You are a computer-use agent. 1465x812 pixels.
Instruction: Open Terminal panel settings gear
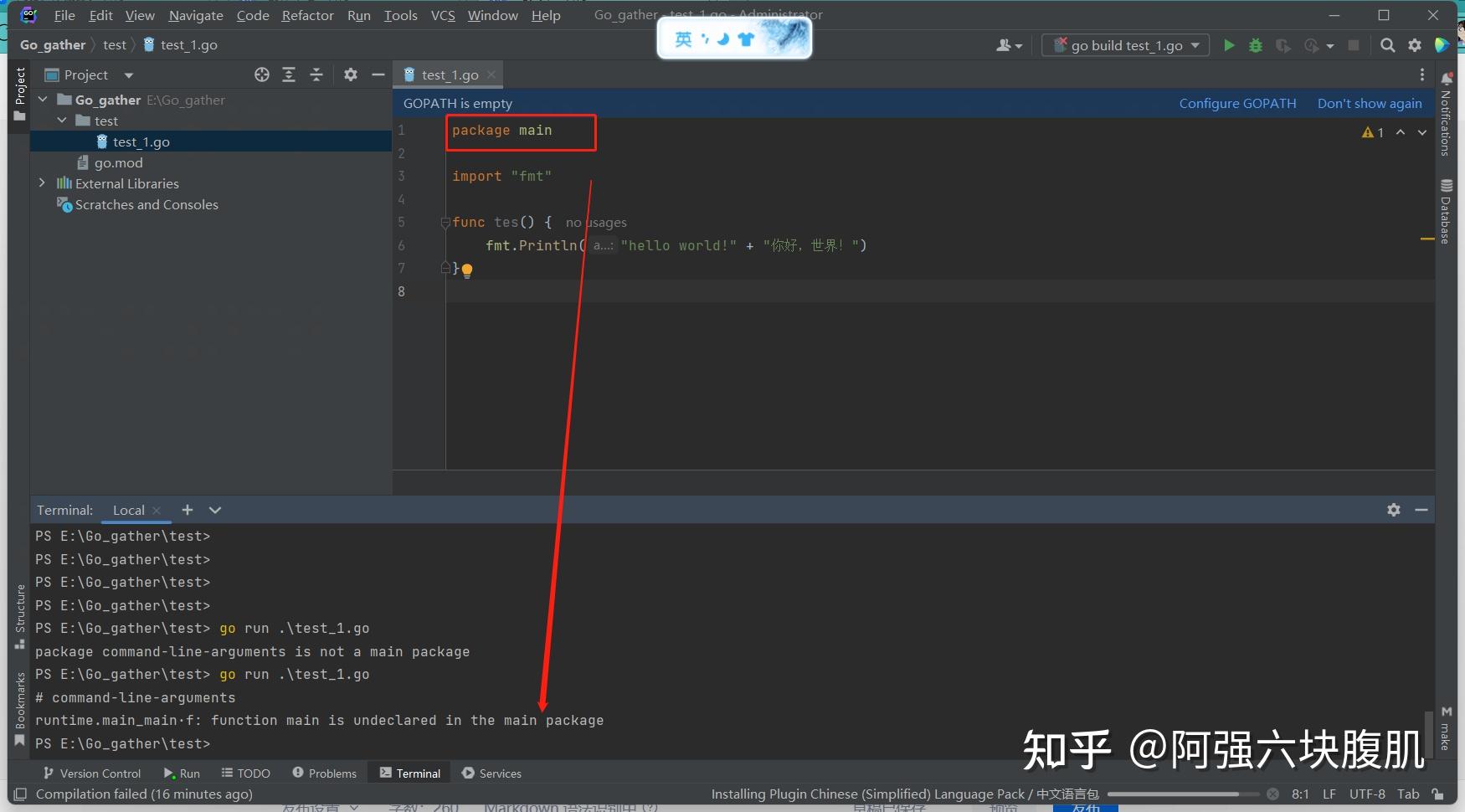(1394, 510)
